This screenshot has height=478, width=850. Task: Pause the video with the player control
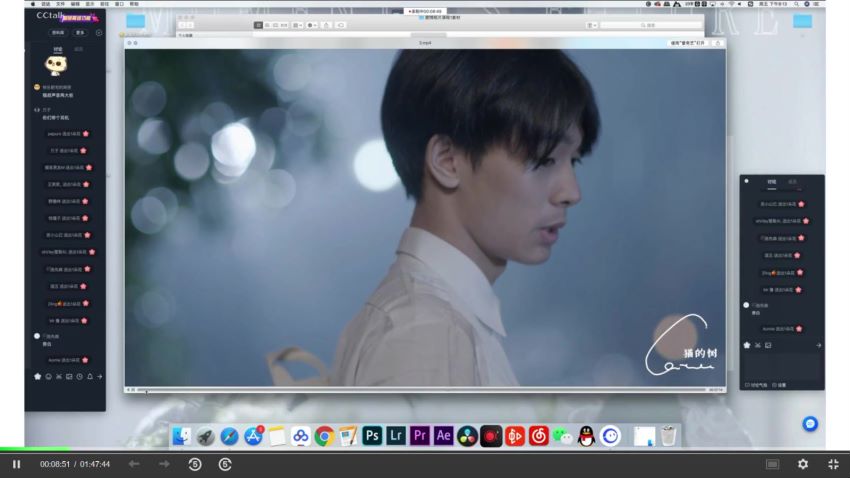16,464
